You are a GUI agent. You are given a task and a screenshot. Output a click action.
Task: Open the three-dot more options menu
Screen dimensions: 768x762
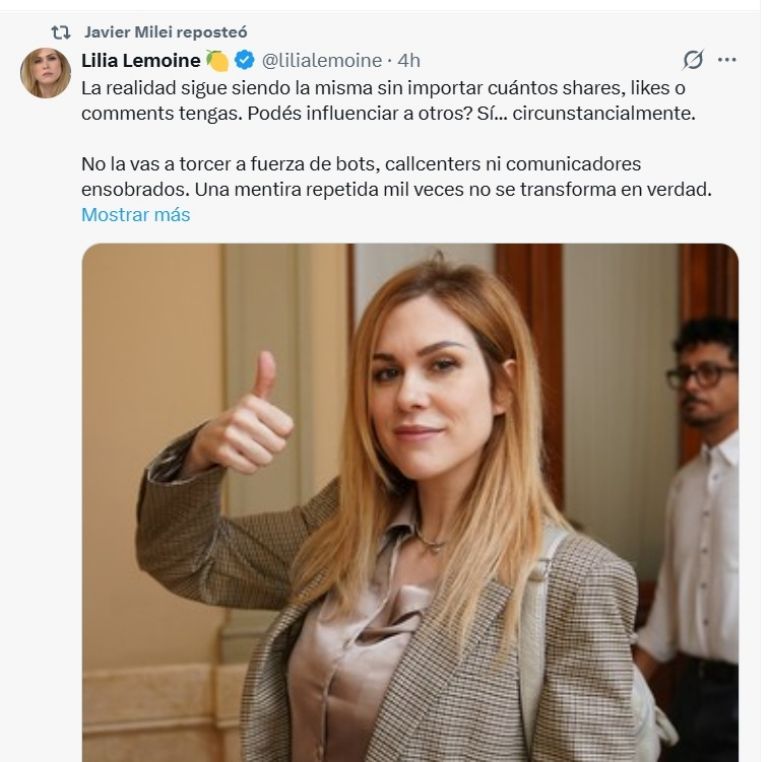(727, 60)
